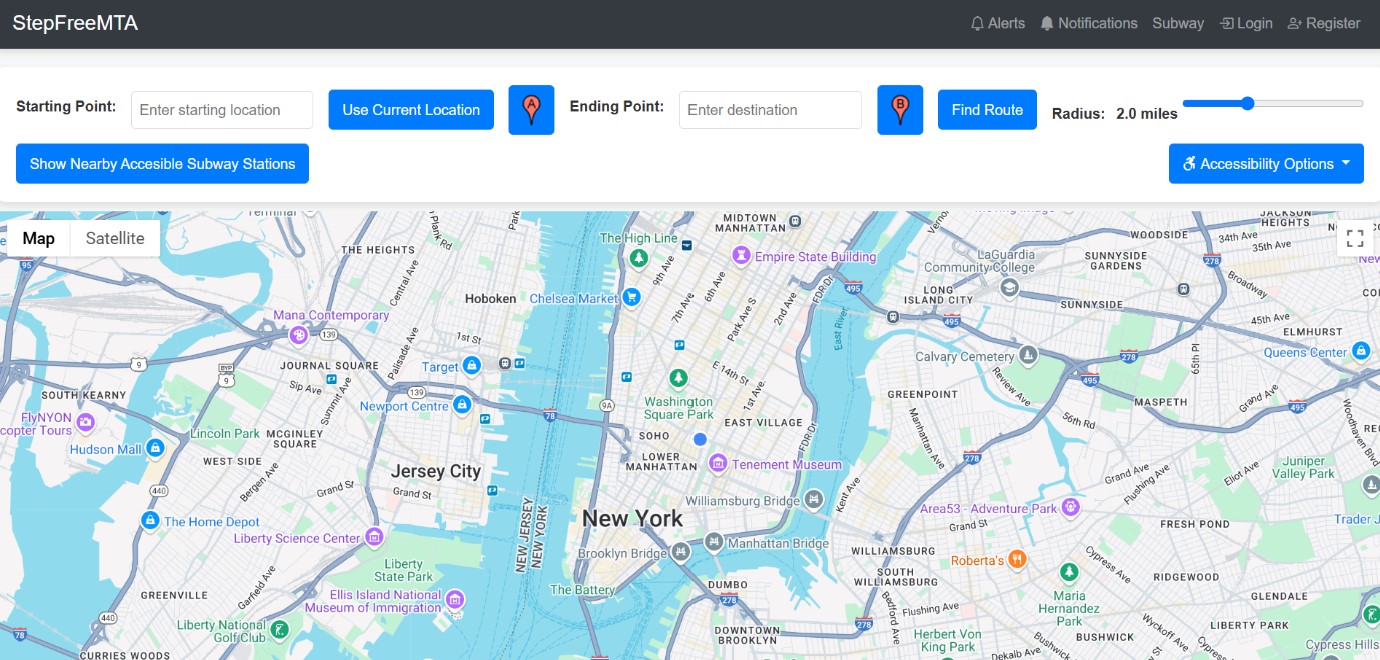Open Alerts in the navbar

(998, 23)
